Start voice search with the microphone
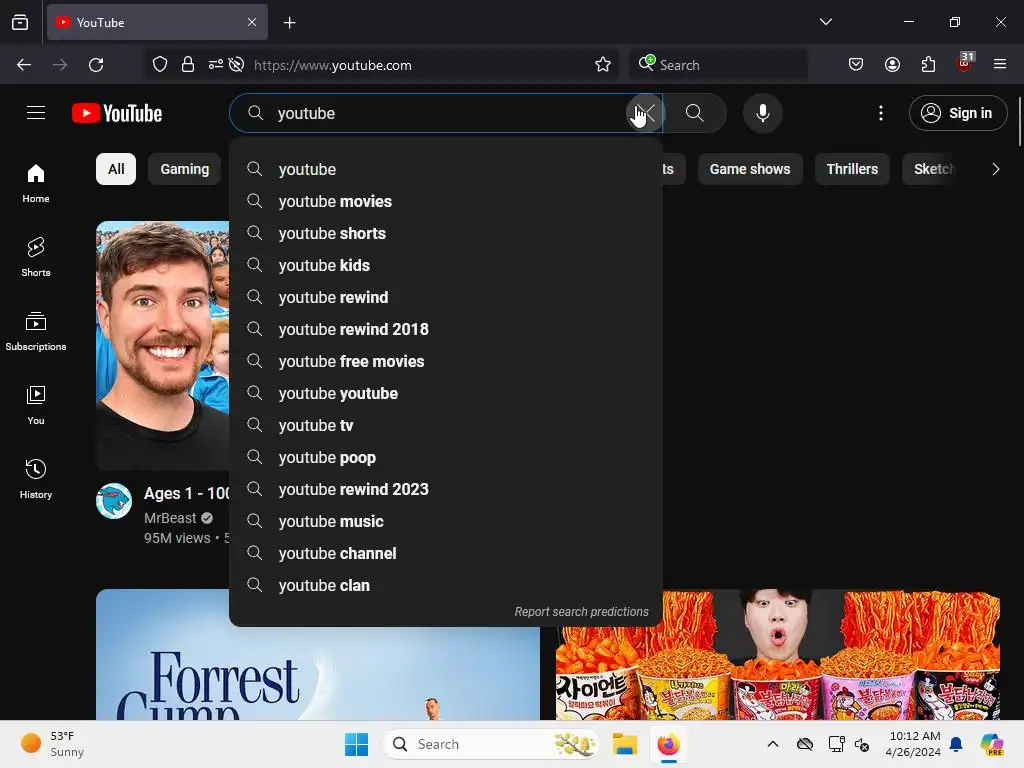This screenshot has width=1024, height=768. 762,113
